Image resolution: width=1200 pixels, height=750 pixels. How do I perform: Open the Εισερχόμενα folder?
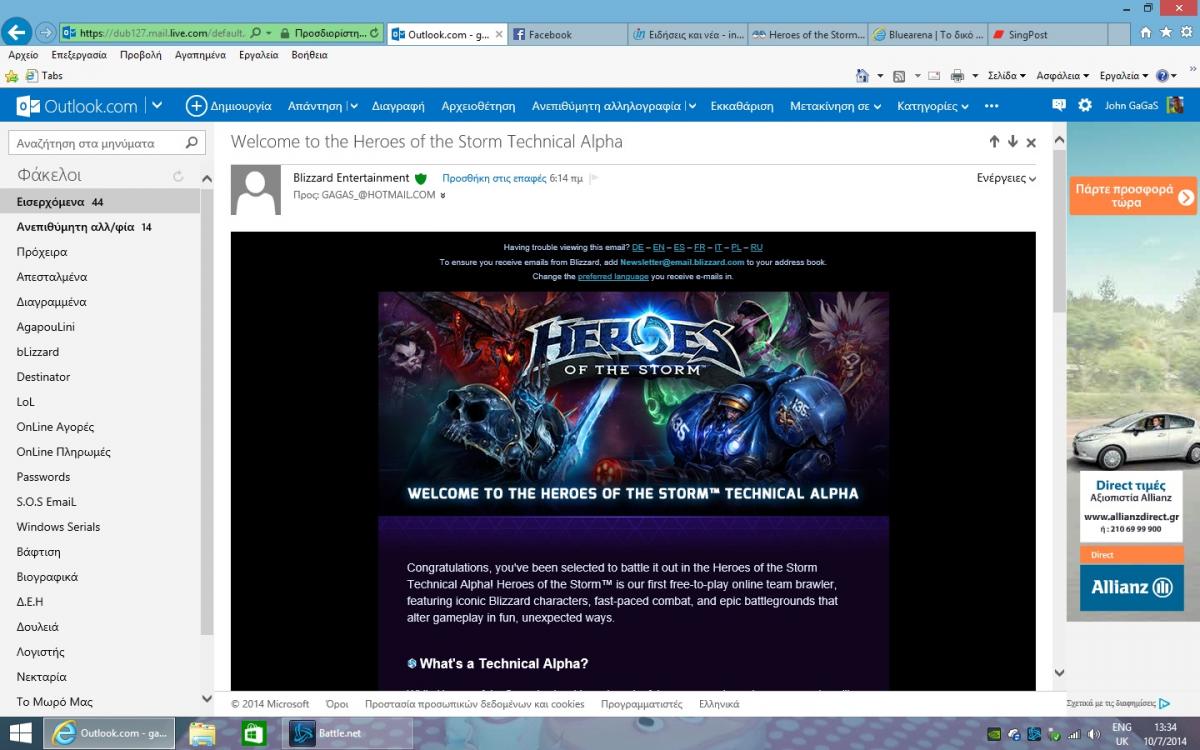click(100, 201)
